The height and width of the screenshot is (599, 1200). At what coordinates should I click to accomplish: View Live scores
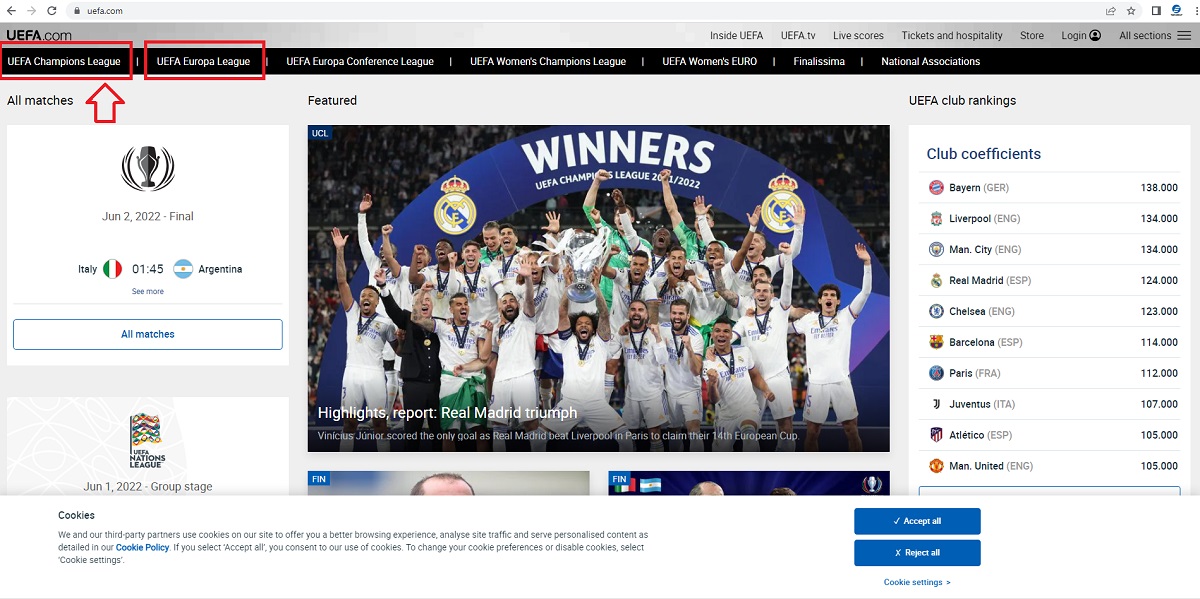858,36
